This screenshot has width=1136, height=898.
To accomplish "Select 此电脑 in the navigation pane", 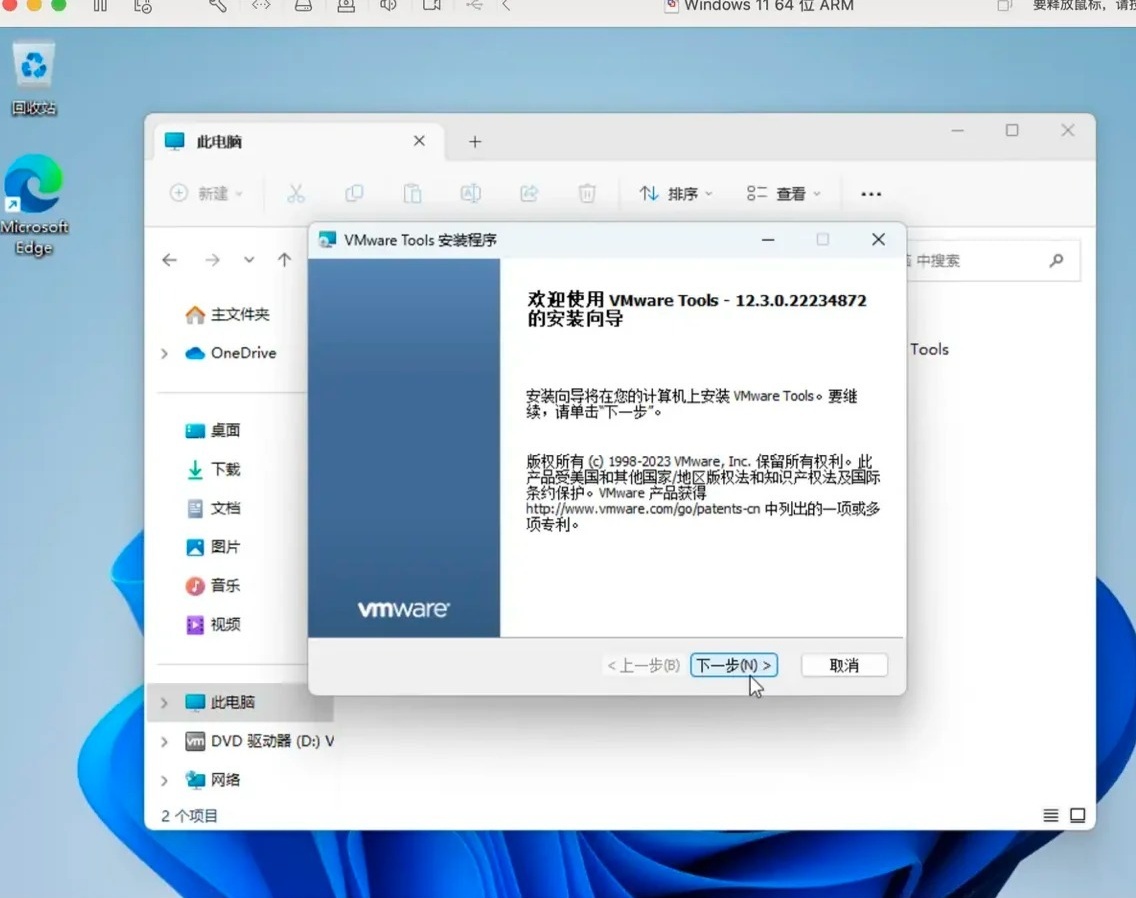I will (x=220, y=702).
